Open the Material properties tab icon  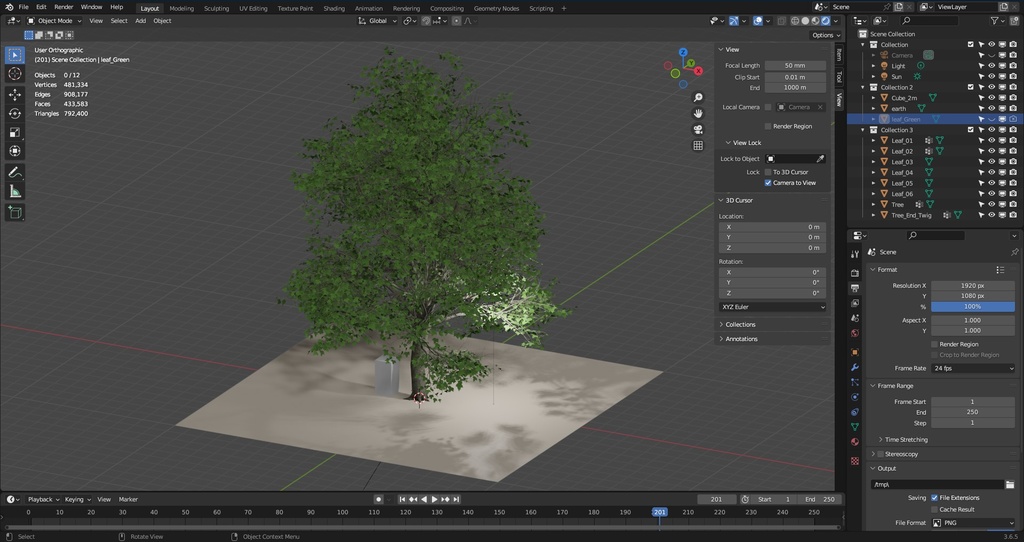[x=855, y=441]
